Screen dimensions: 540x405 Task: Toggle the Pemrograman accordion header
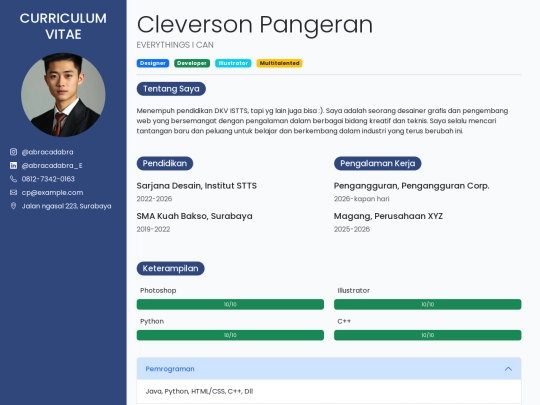tap(329, 369)
